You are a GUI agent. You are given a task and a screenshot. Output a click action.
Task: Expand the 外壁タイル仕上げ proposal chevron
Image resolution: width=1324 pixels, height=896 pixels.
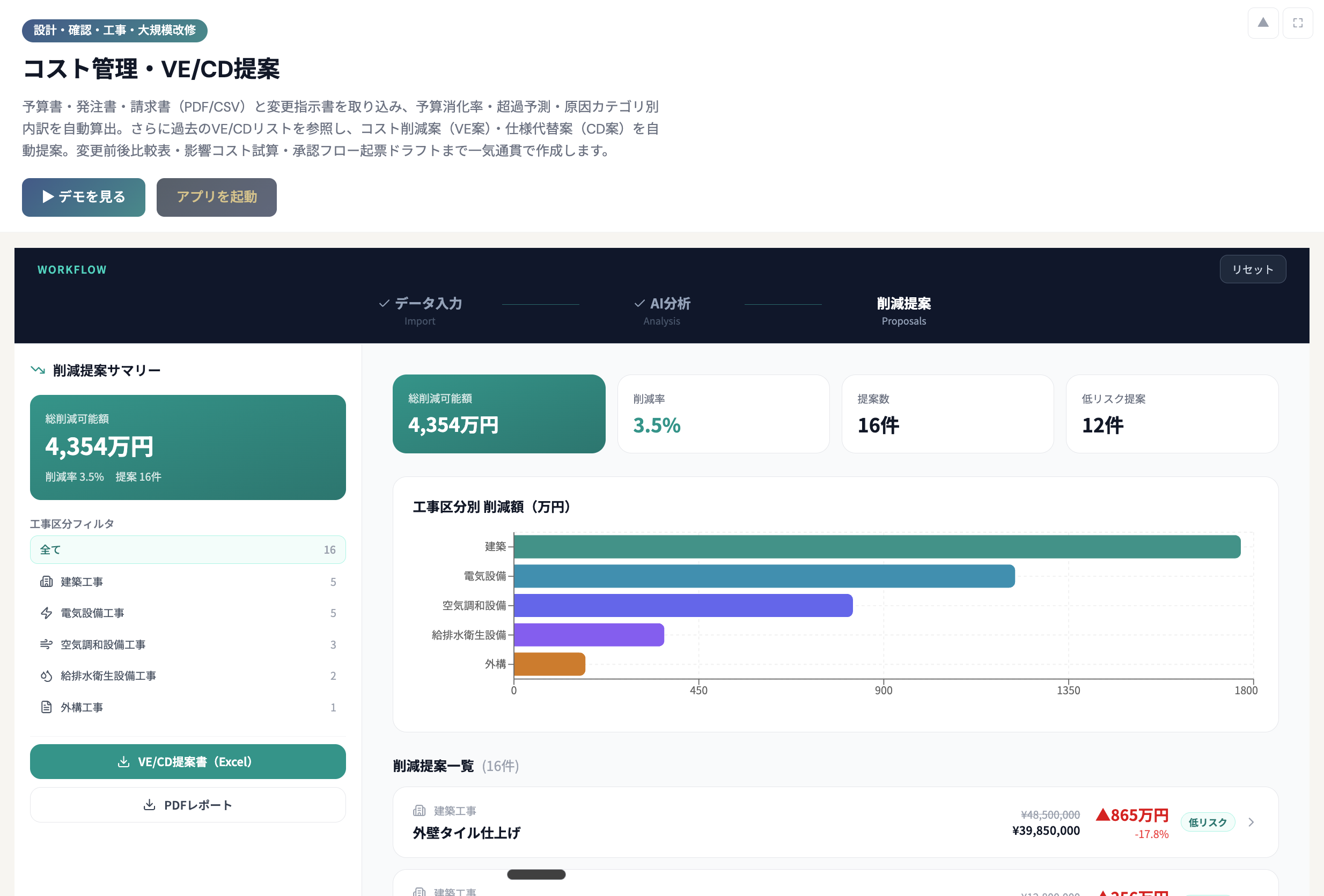[x=1251, y=822]
